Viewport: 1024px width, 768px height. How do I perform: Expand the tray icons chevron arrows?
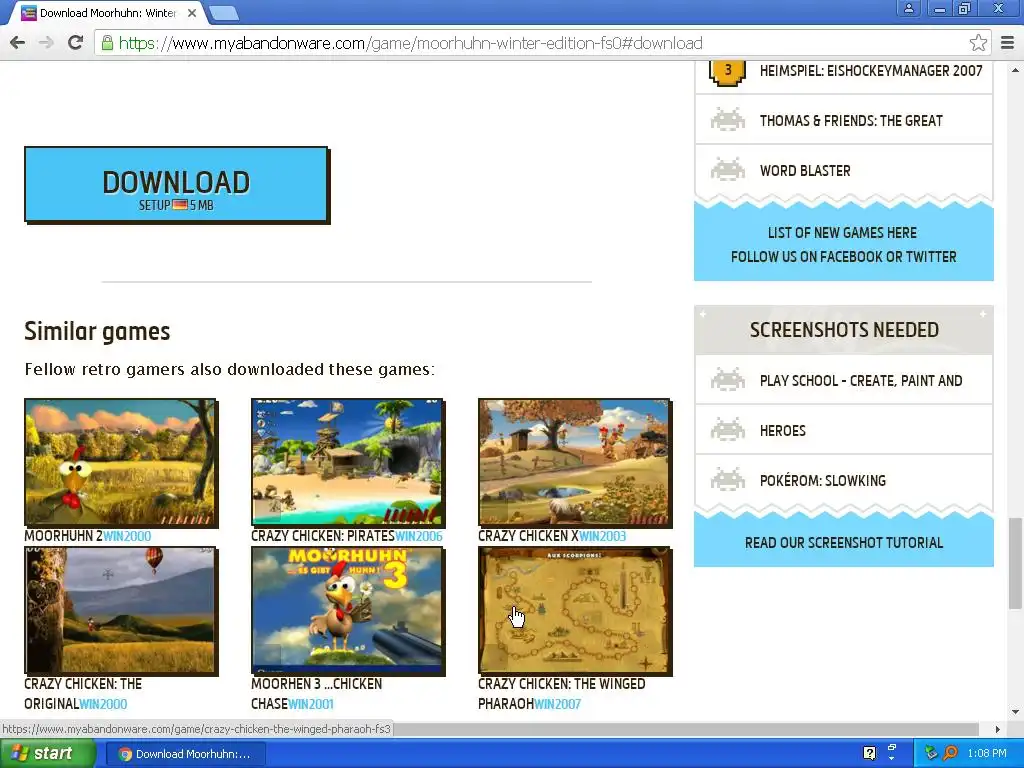892,752
